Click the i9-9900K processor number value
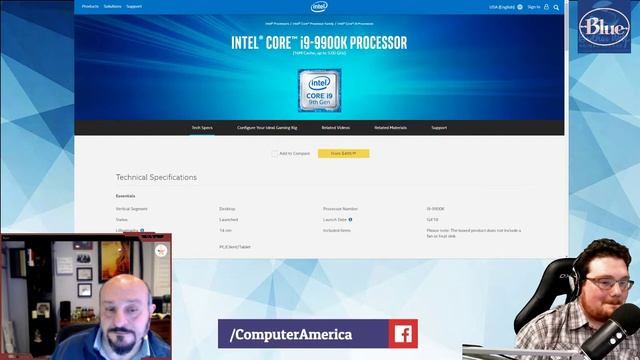 [x=436, y=209]
